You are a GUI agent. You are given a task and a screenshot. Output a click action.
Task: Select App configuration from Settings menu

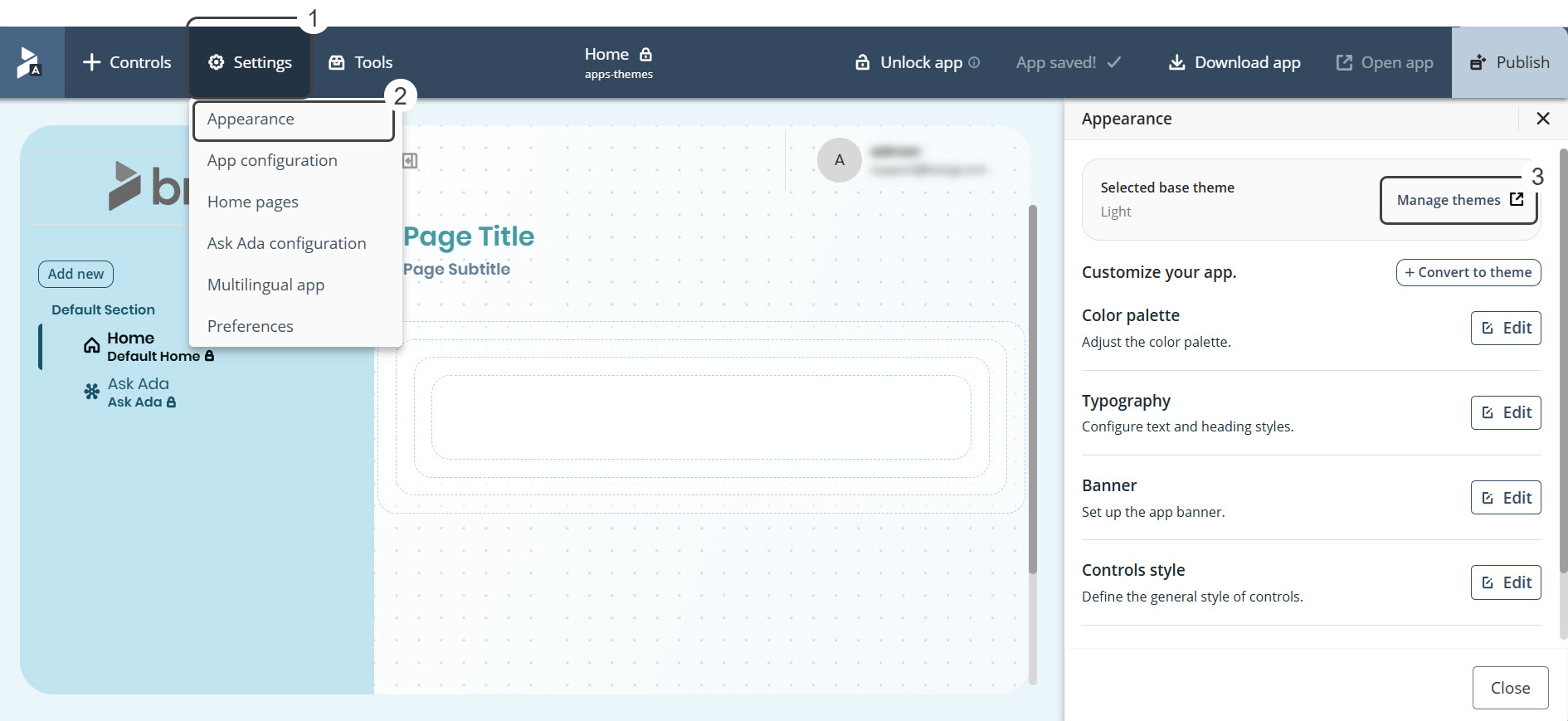[x=272, y=160]
